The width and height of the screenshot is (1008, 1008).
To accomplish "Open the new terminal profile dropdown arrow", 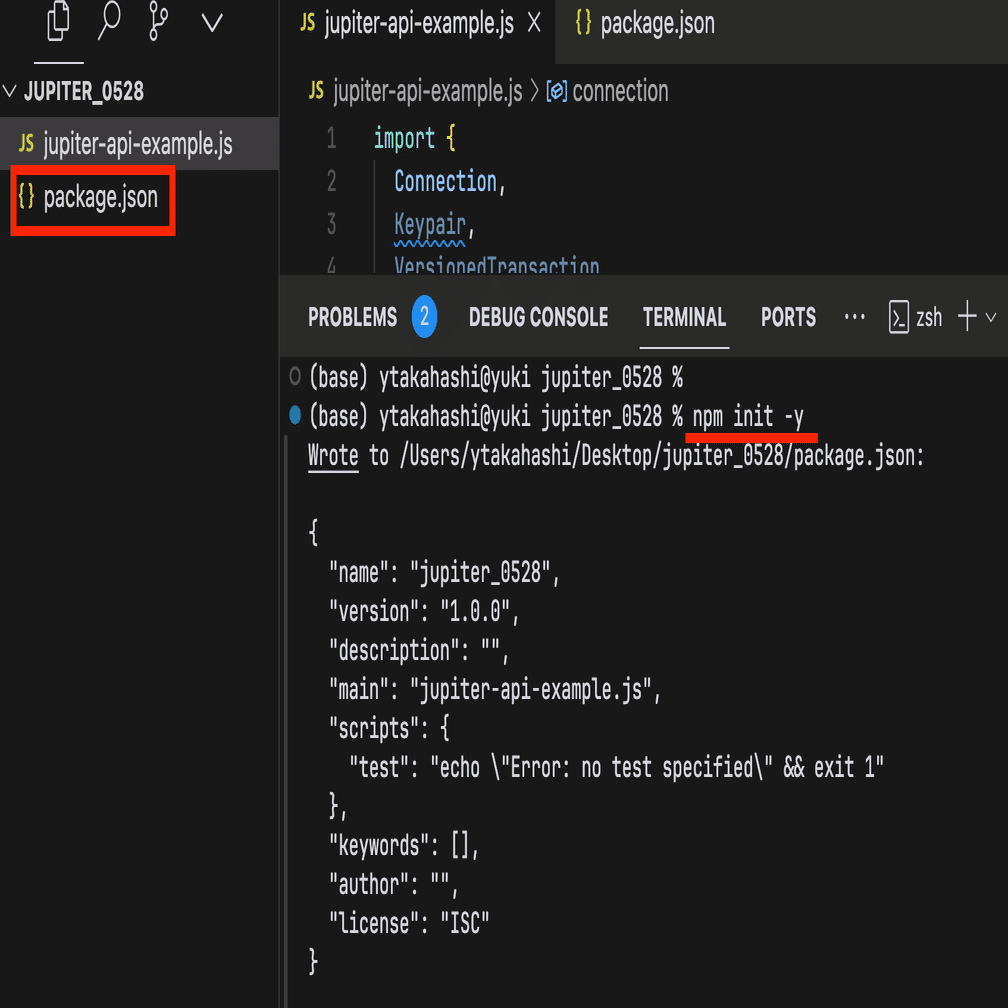I will (990, 317).
